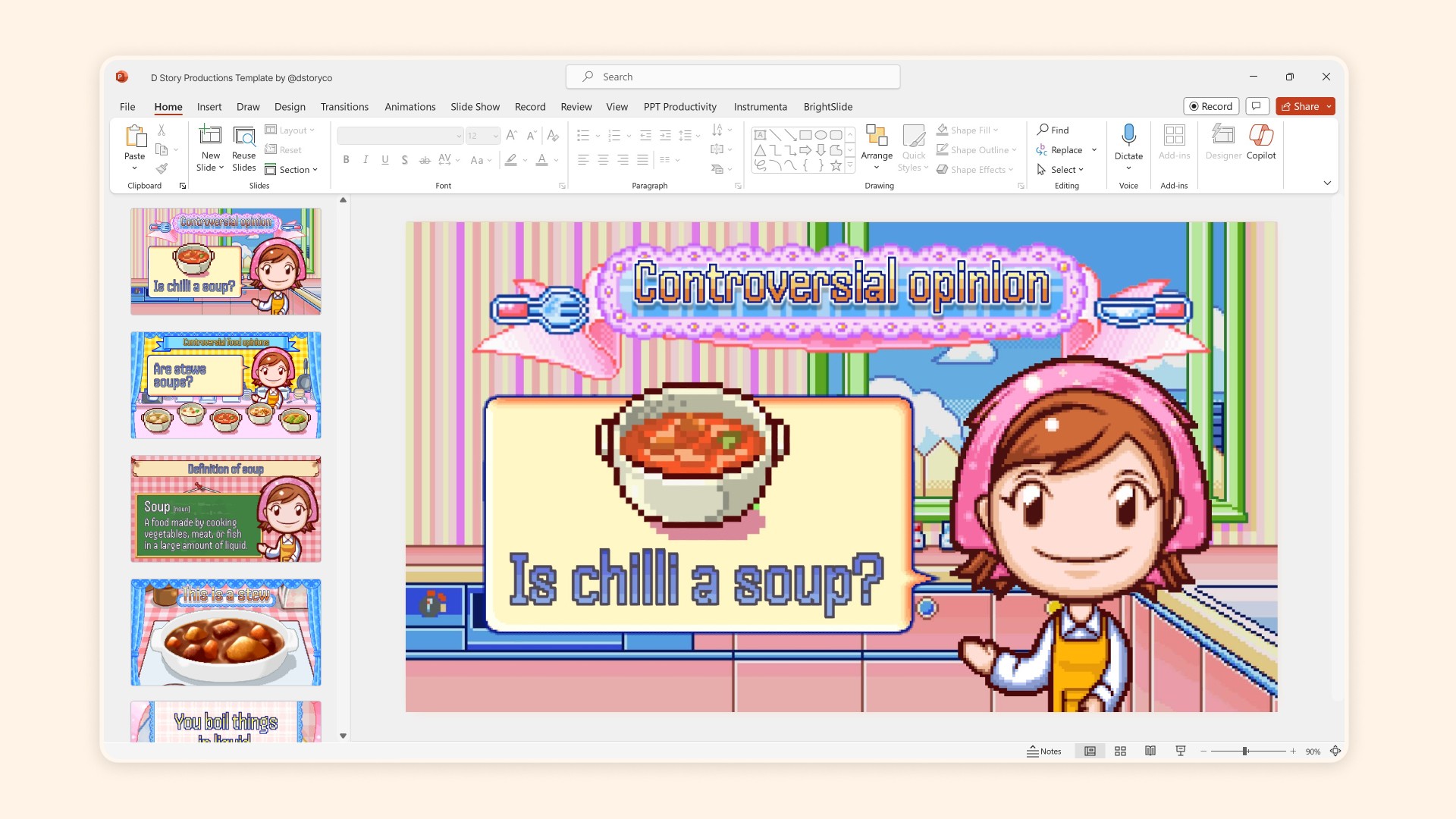Open the Transitions tab
This screenshot has width=1456, height=819.
click(344, 107)
